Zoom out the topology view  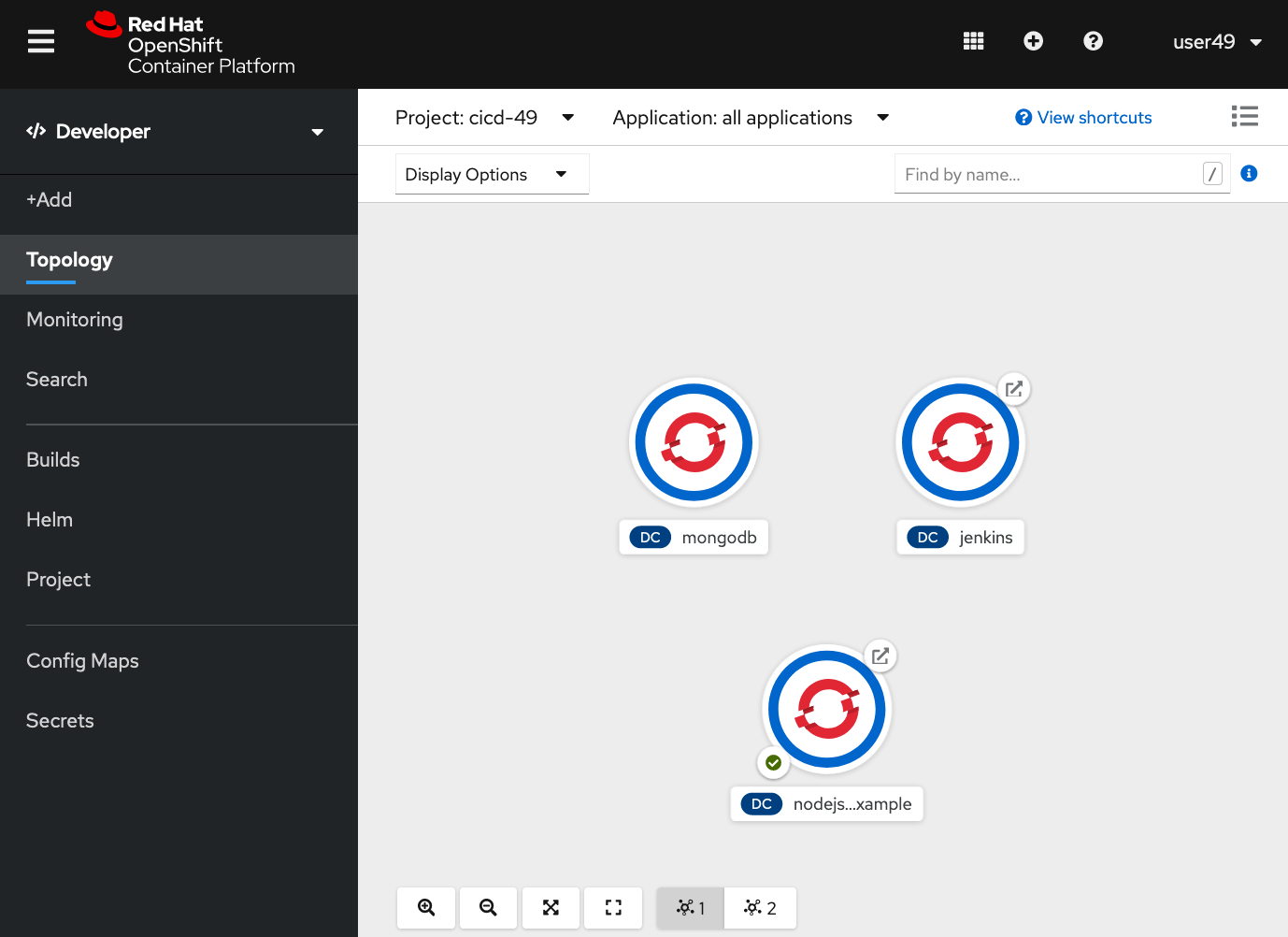pyautogui.click(x=488, y=908)
